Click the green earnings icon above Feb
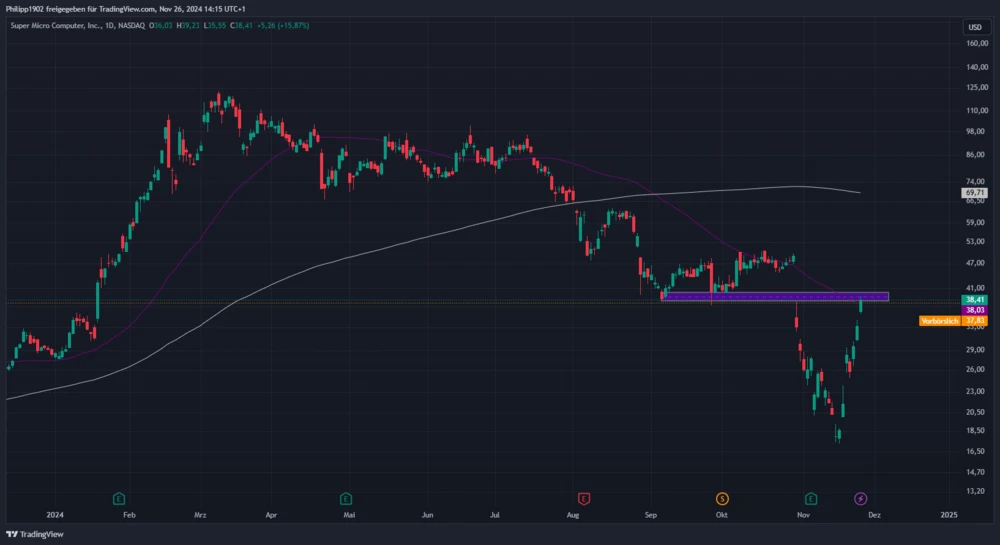 [x=119, y=498]
